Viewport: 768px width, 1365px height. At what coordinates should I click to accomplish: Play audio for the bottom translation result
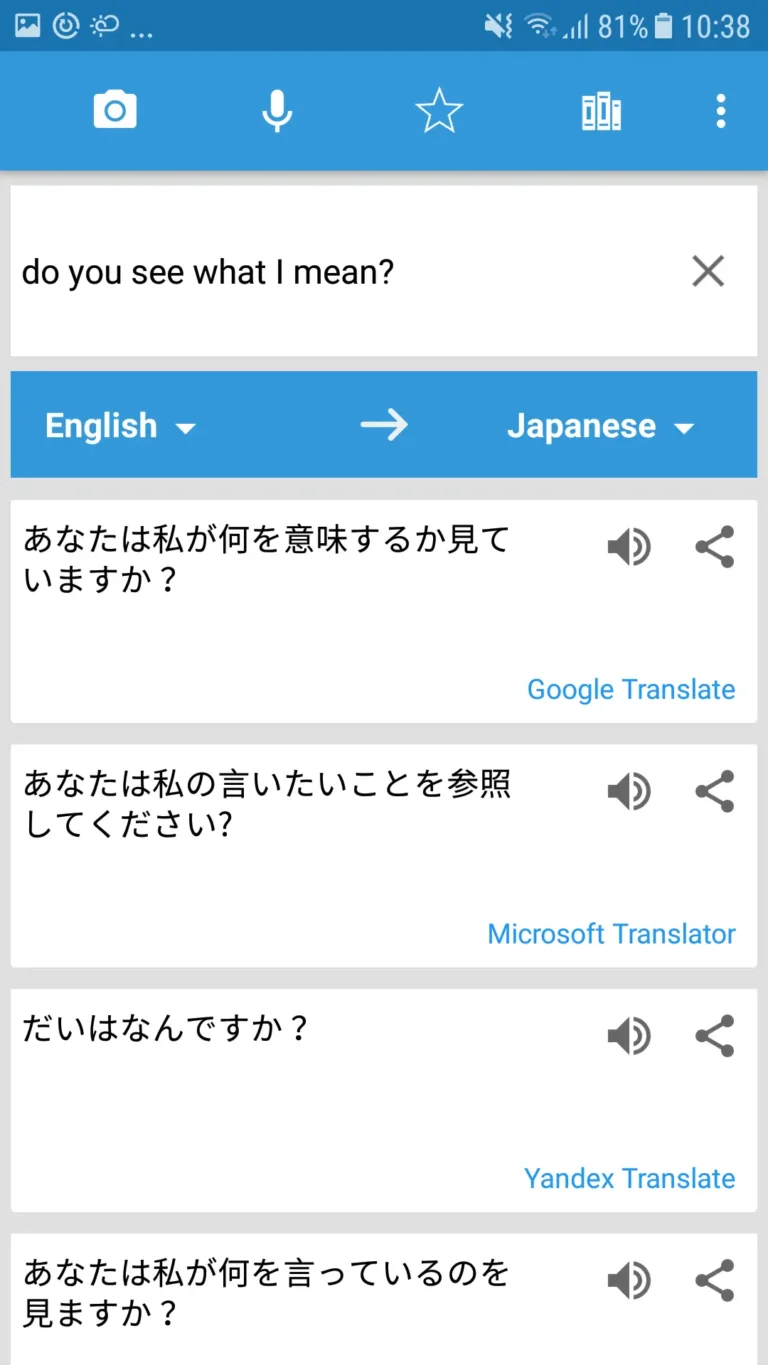629,1281
